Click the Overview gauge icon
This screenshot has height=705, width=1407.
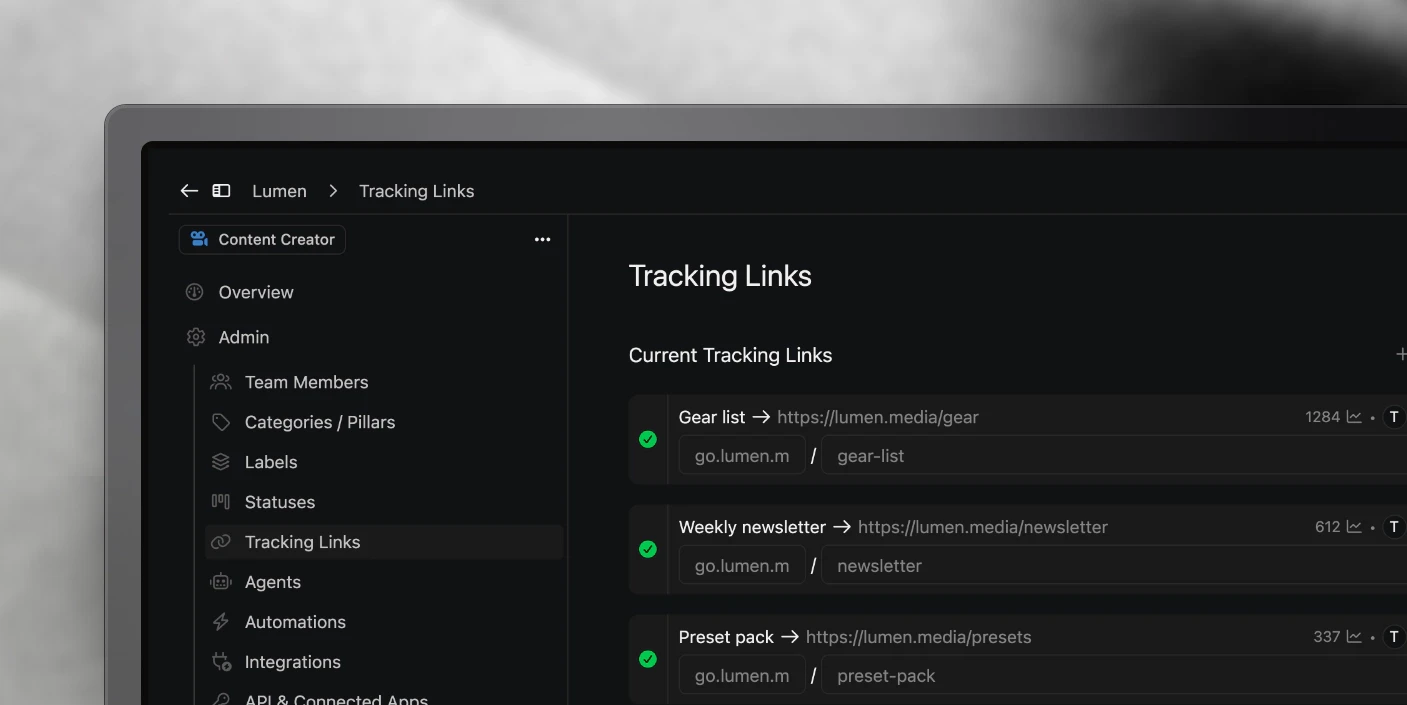195,292
